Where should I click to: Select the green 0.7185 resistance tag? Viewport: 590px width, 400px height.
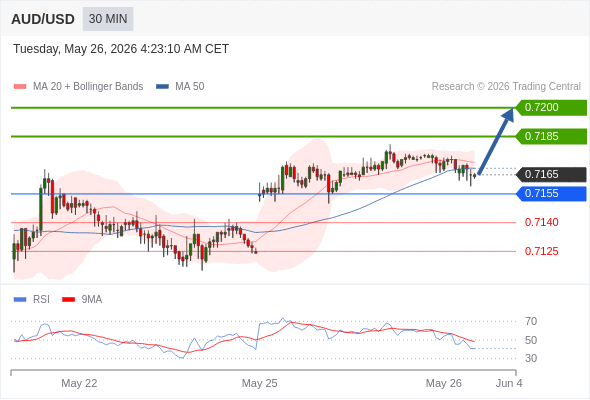(x=551, y=136)
